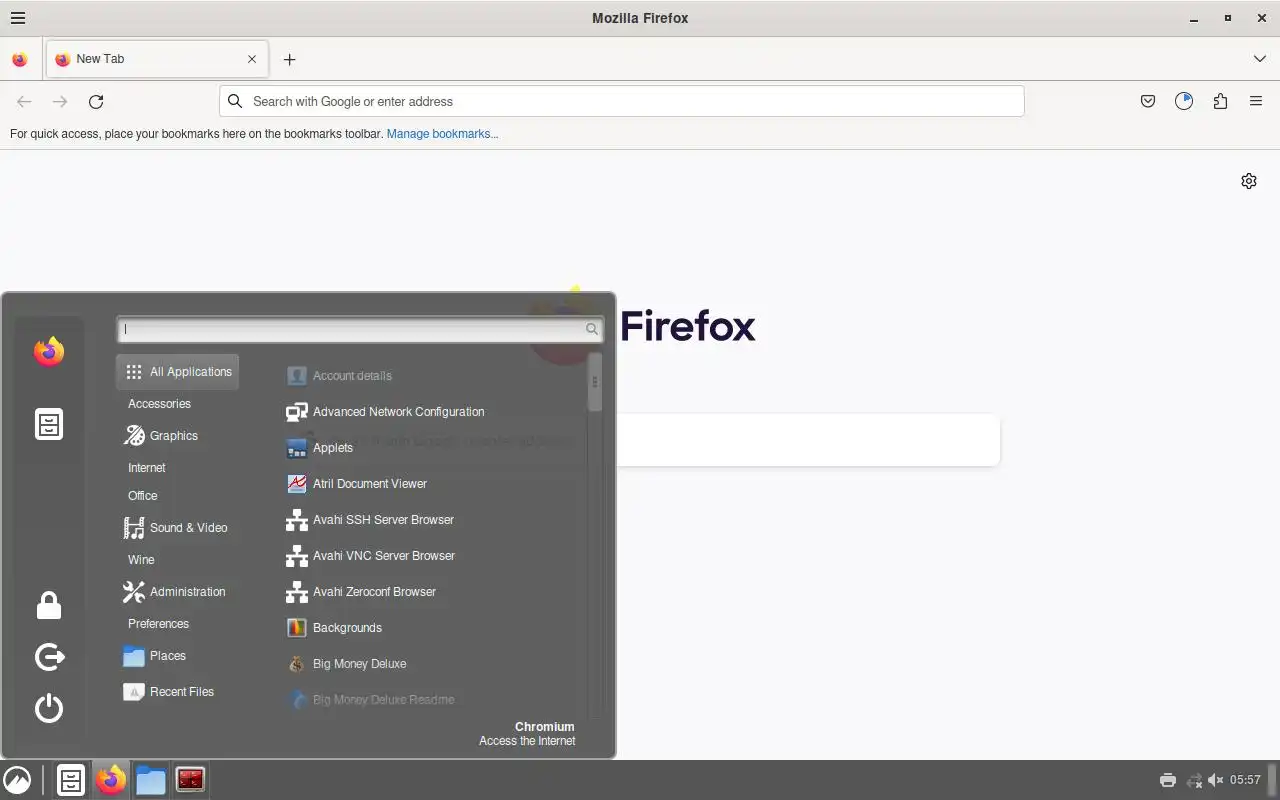
Task: Open the Manage bookmarks link
Action: point(442,133)
